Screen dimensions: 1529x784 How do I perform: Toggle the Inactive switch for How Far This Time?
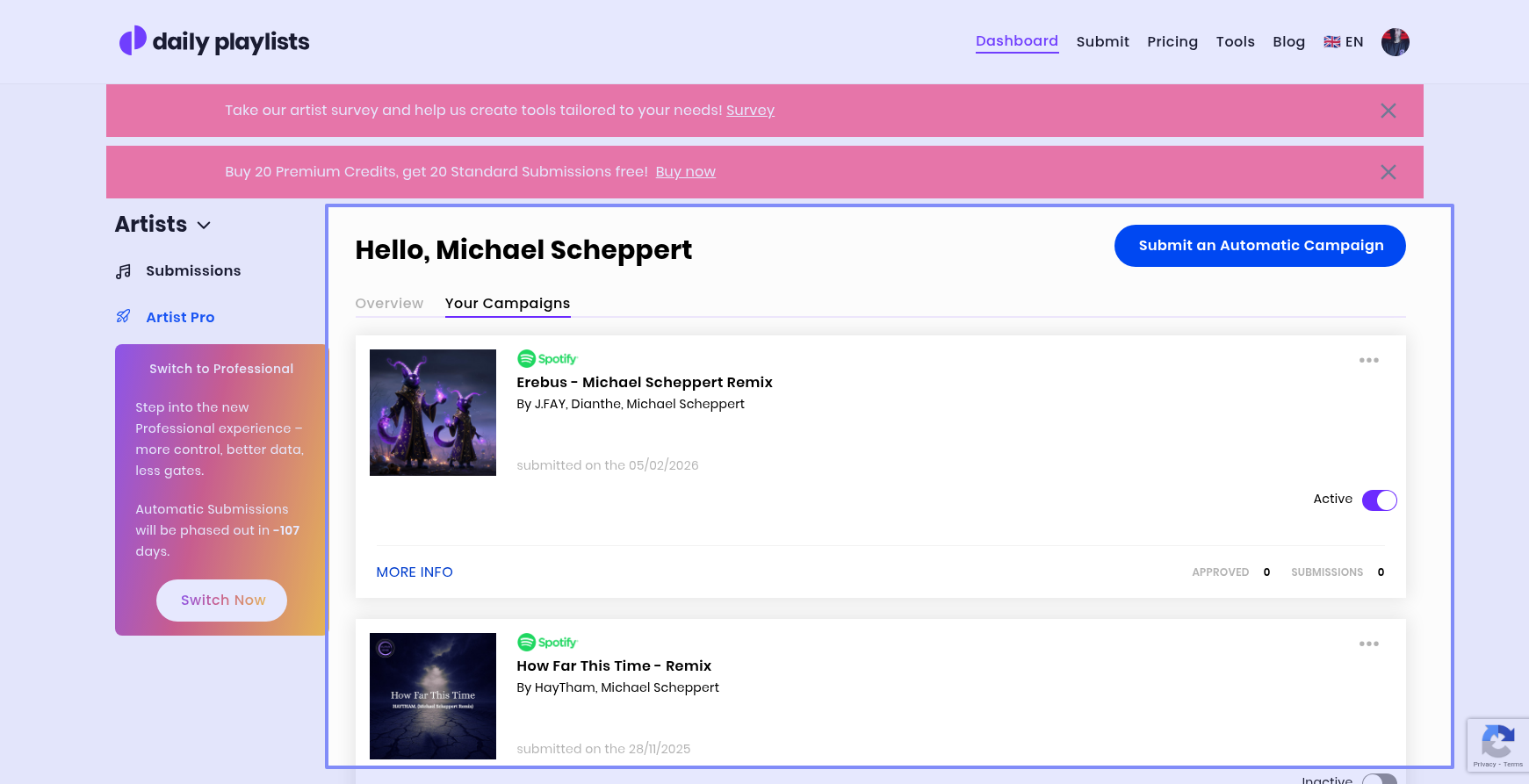click(1379, 779)
